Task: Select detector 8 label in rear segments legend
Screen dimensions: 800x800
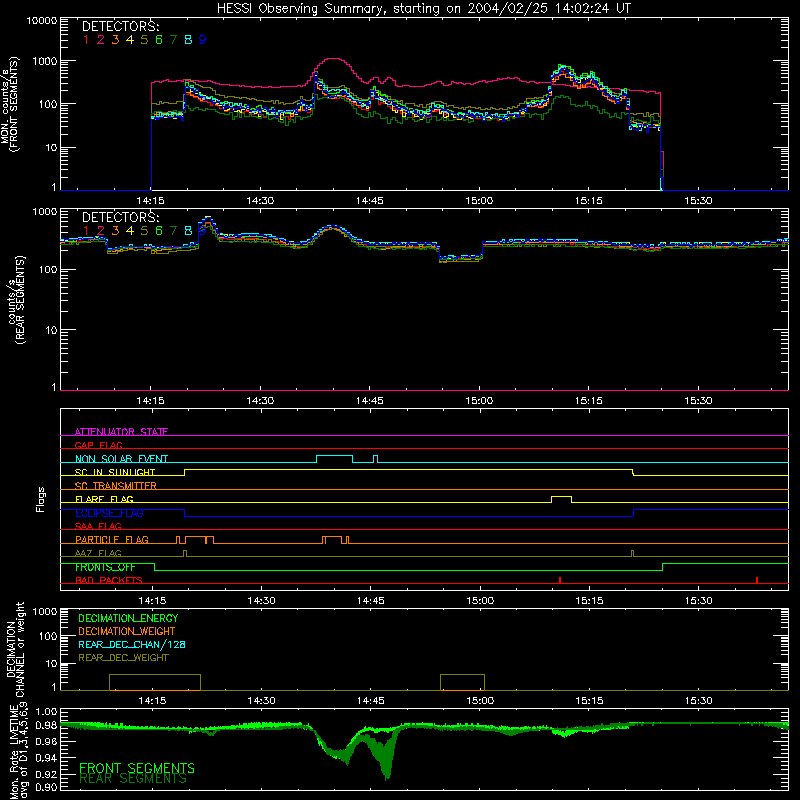Action: (x=188, y=231)
